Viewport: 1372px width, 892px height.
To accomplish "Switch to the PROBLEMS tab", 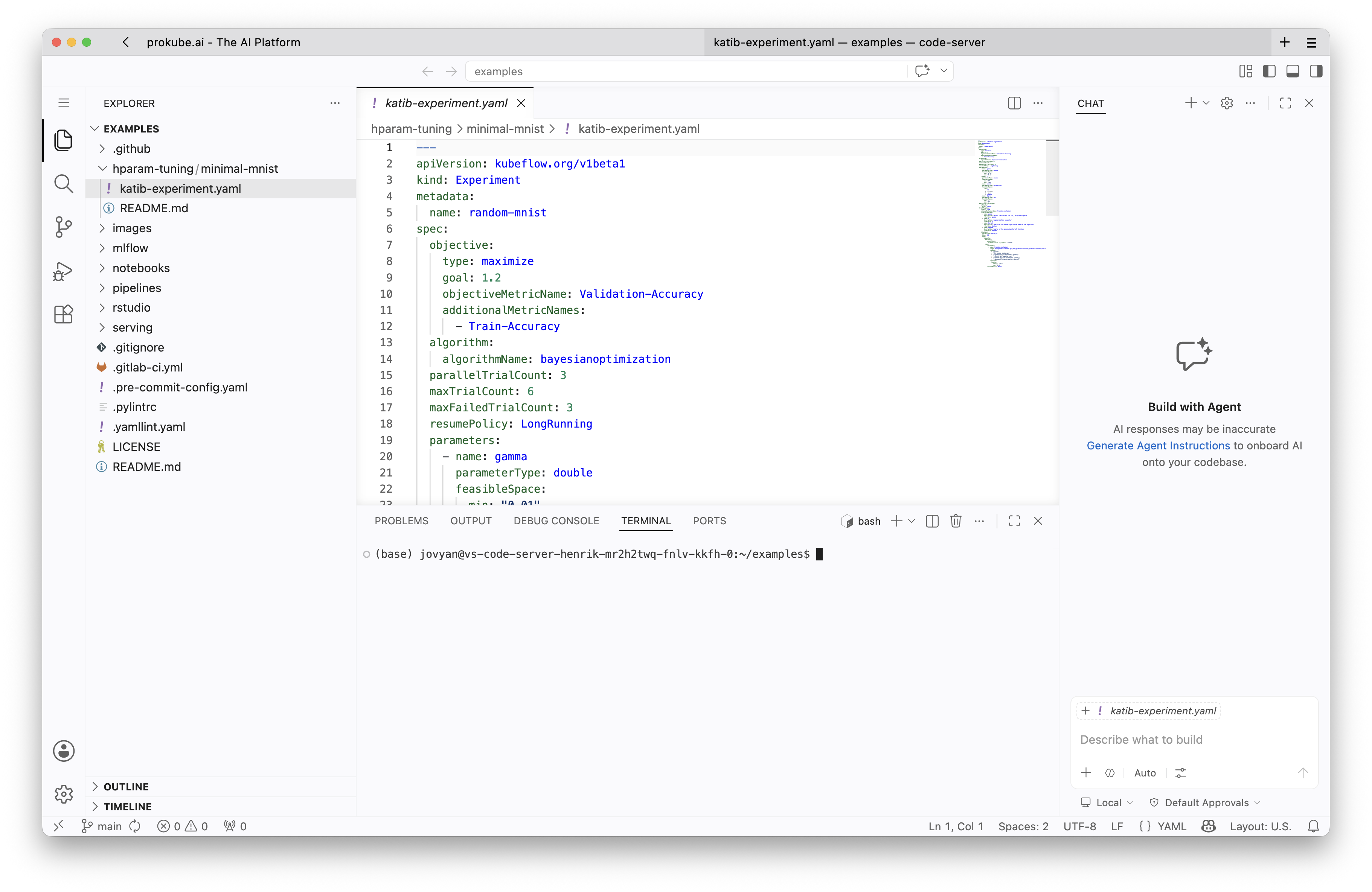I will pos(402,521).
